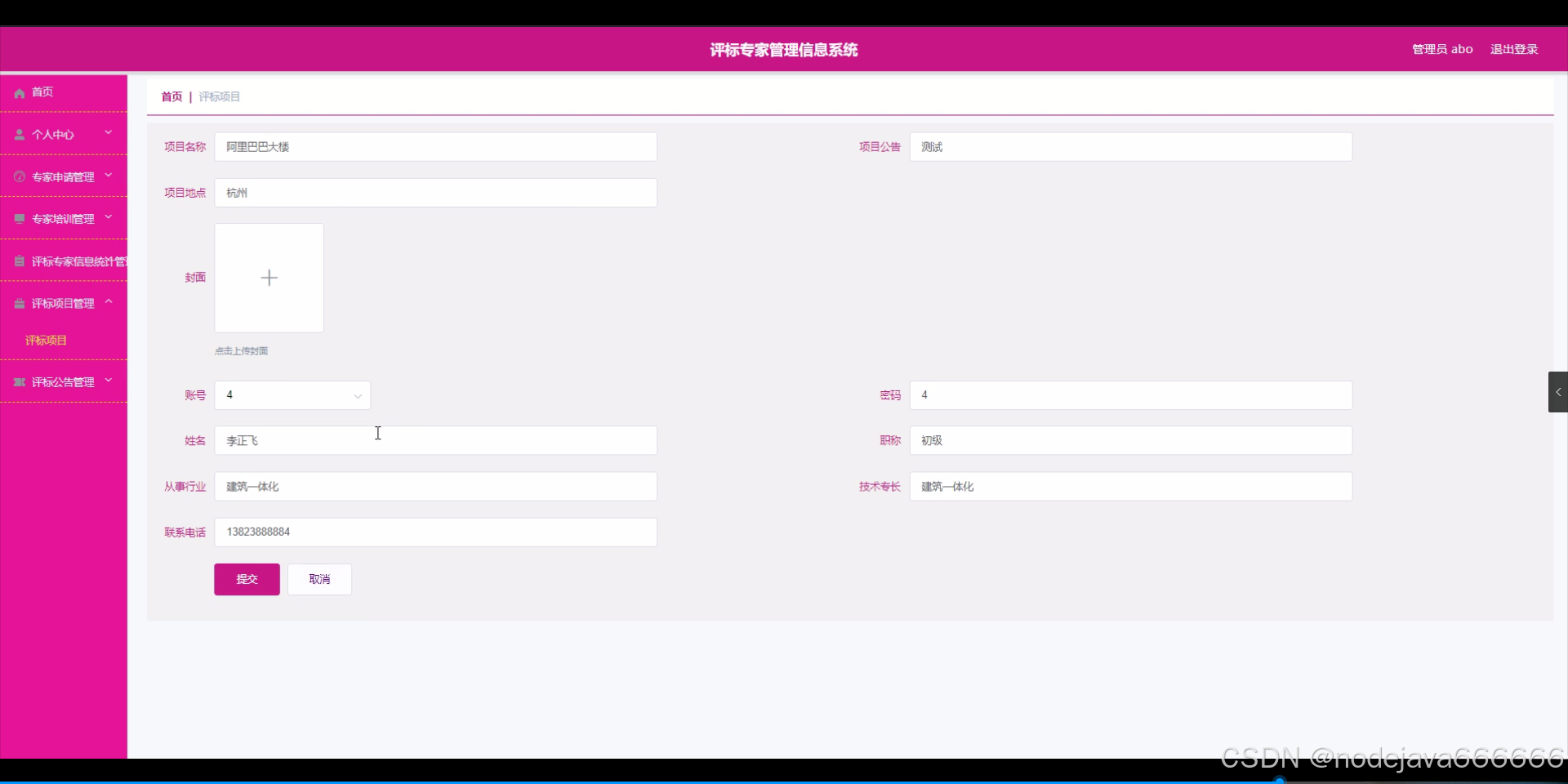1568x784 pixels.
Task: Click the 项目地点 input field
Action: coord(435,193)
